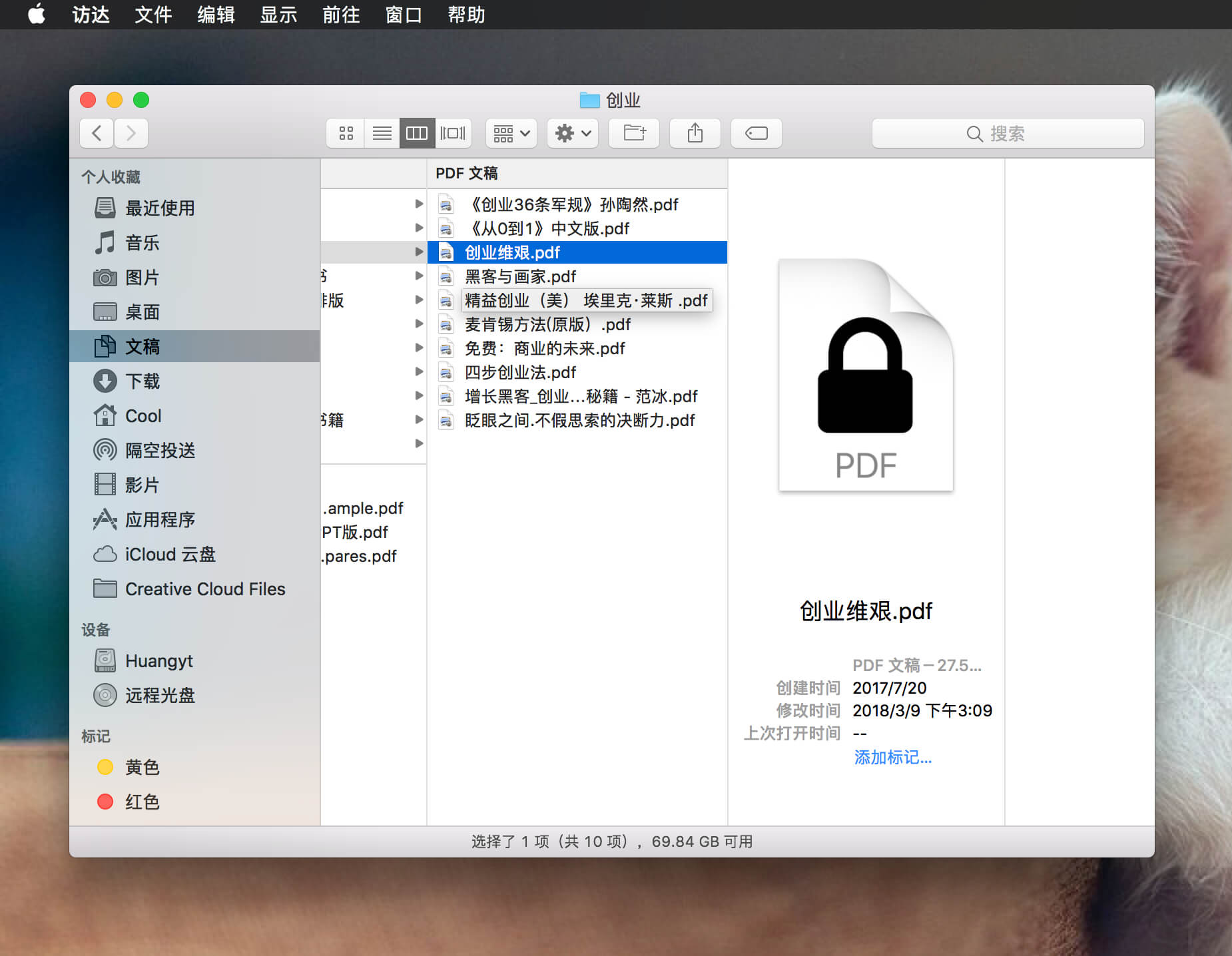The width and height of the screenshot is (1232, 956).
Task: Open the Share menu icon
Action: coord(695,133)
